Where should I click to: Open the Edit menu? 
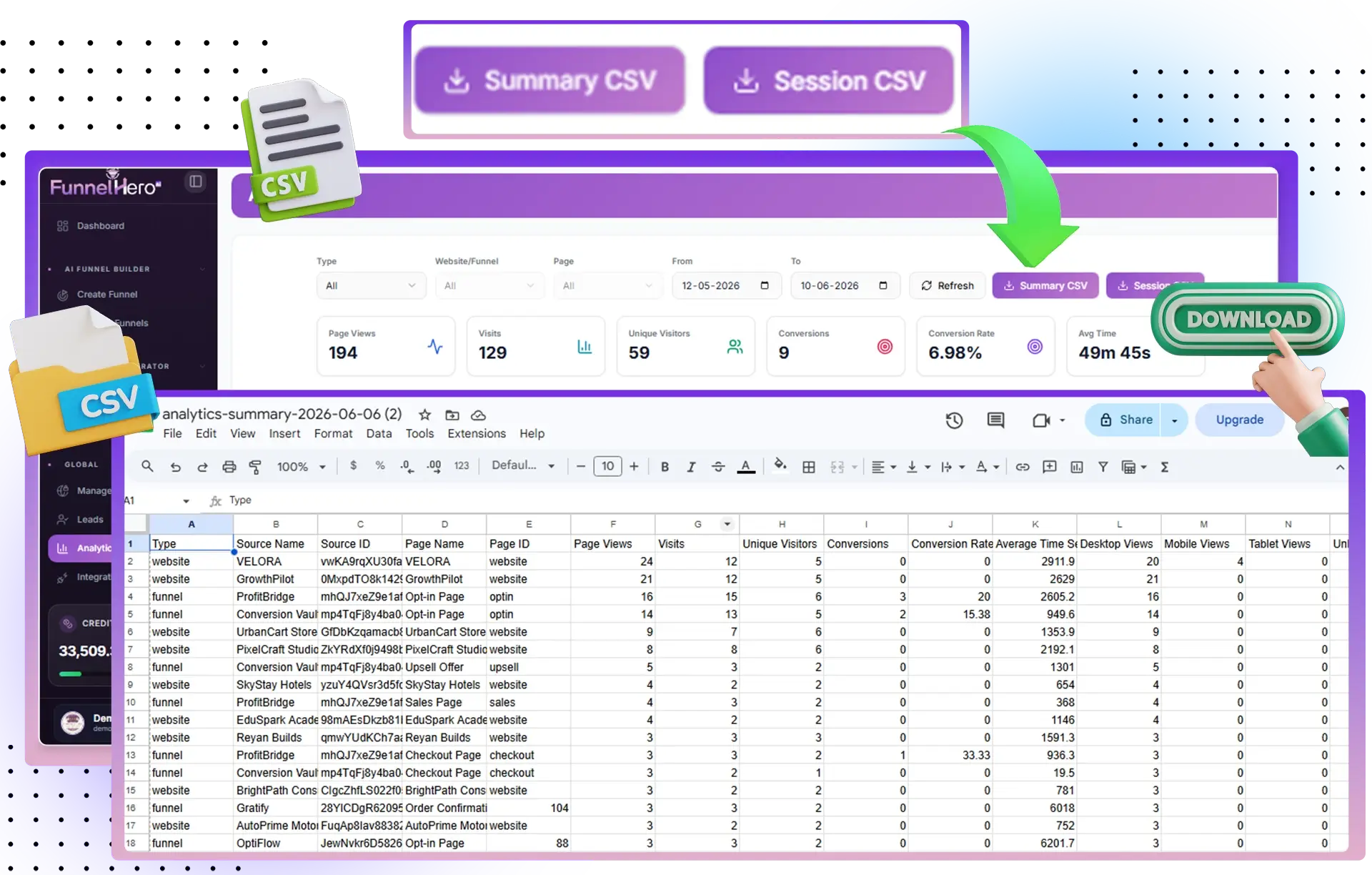(x=206, y=433)
